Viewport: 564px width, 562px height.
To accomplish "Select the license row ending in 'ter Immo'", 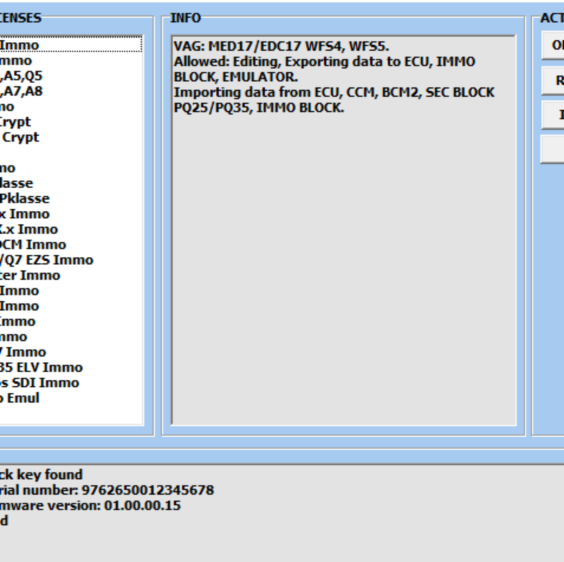I will pos(71,276).
